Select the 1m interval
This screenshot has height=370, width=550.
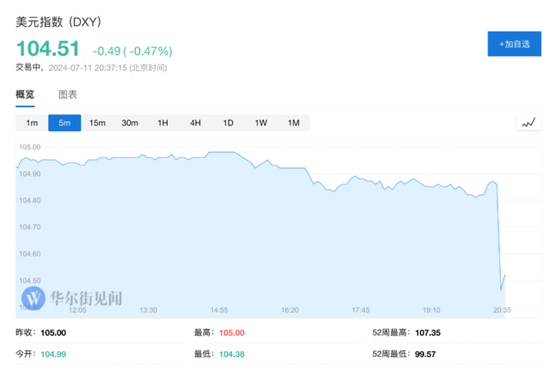point(32,123)
